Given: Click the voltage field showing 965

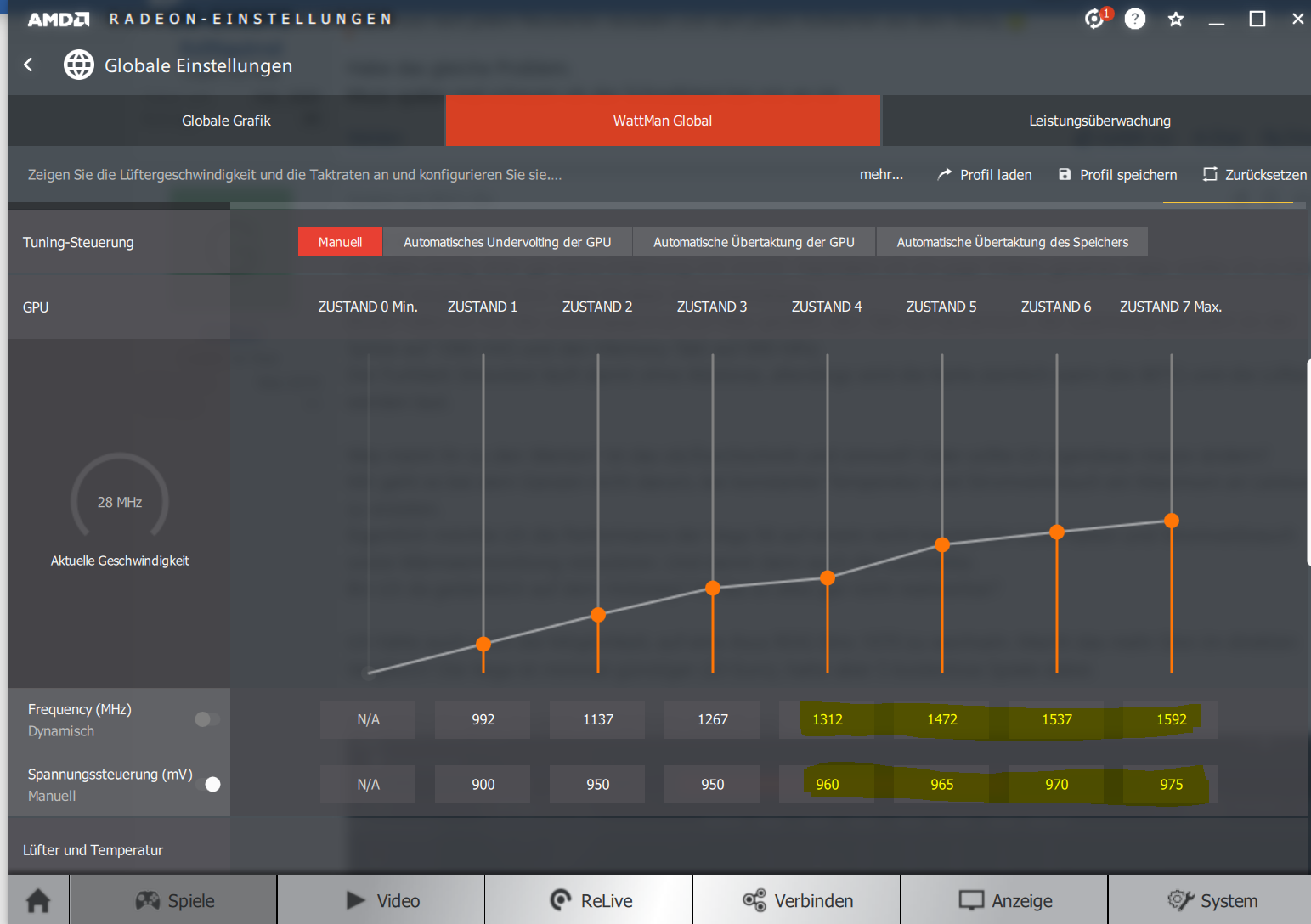Looking at the screenshot, I should 941,785.
